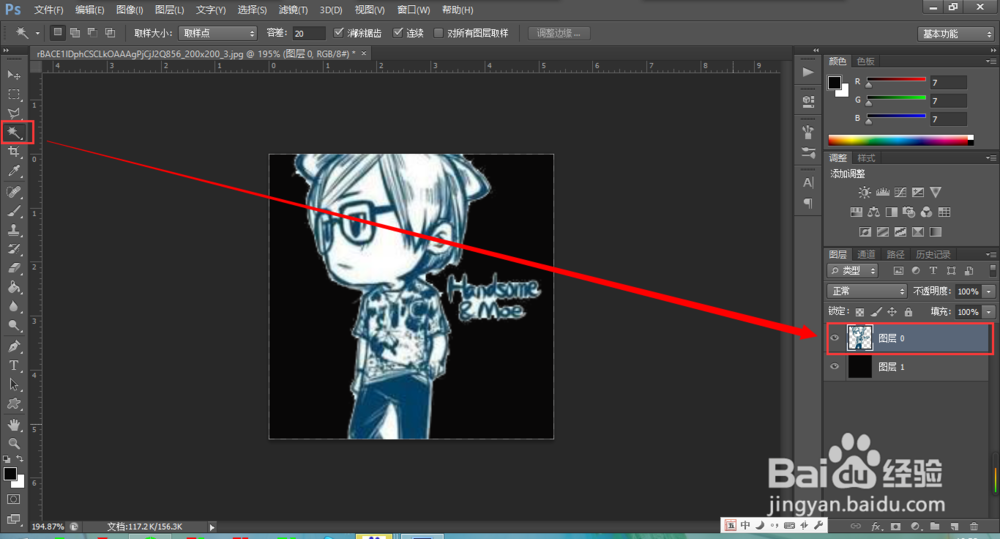Select the Custom Shape tool
Image resolution: width=1000 pixels, height=539 pixels.
(13, 404)
